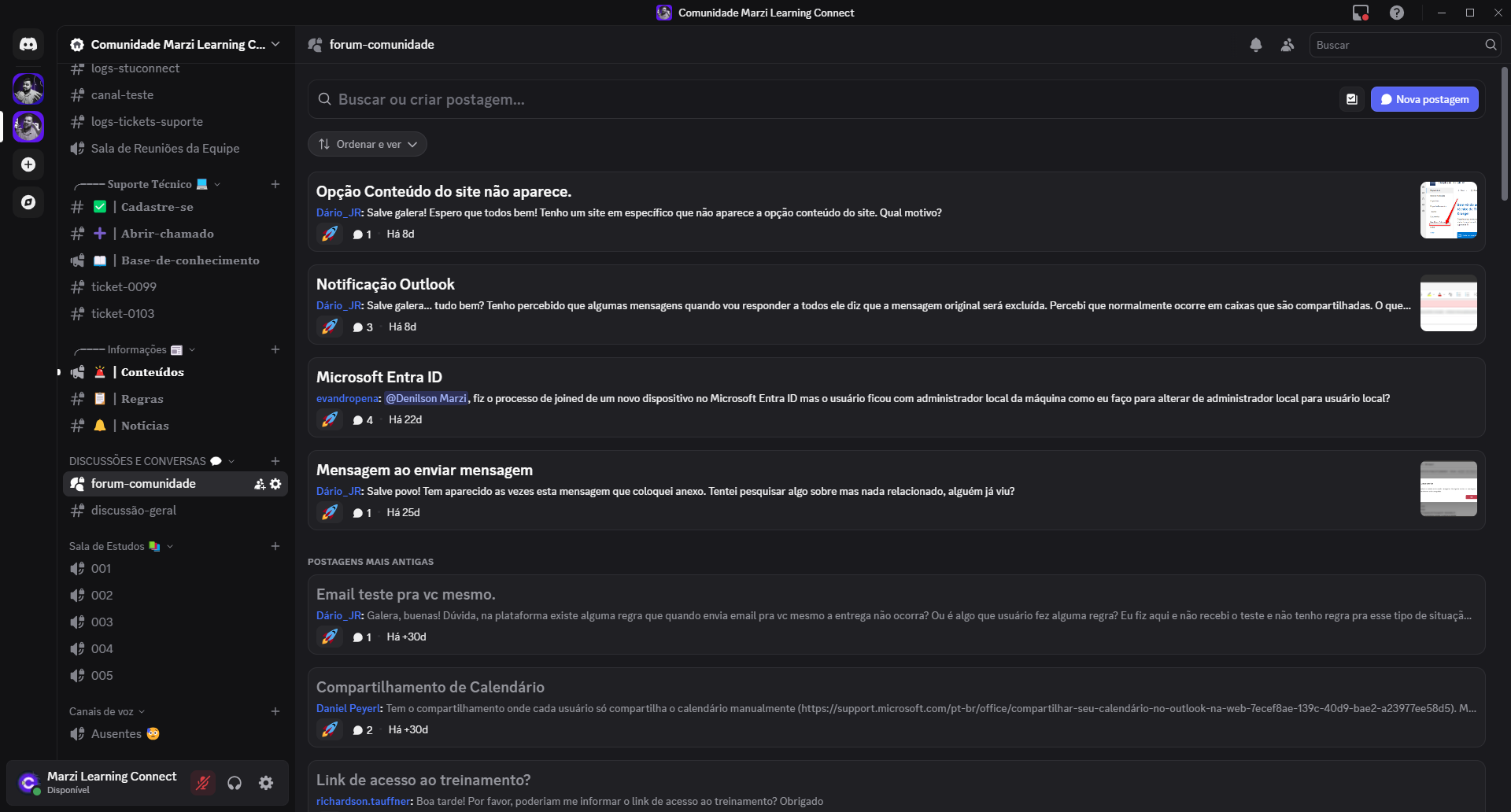Open the tags icon next to Nova postagem
1511x812 pixels.
pyautogui.click(x=1351, y=99)
